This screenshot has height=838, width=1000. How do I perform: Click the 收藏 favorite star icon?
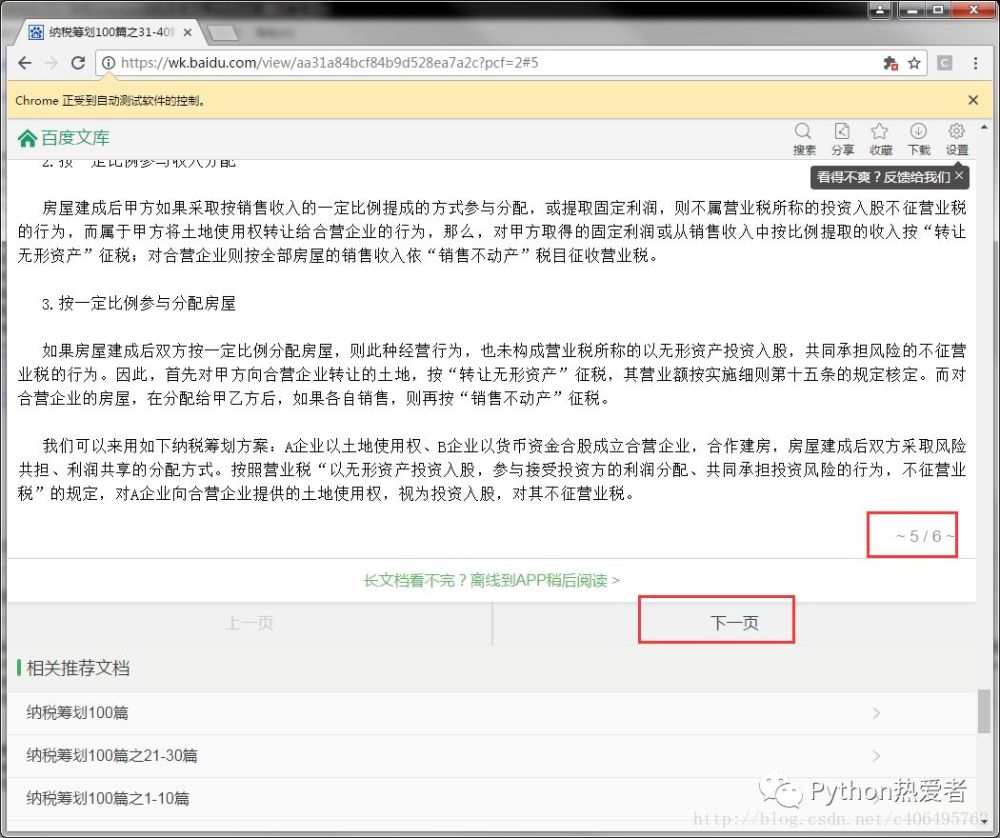[x=880, y=139]
